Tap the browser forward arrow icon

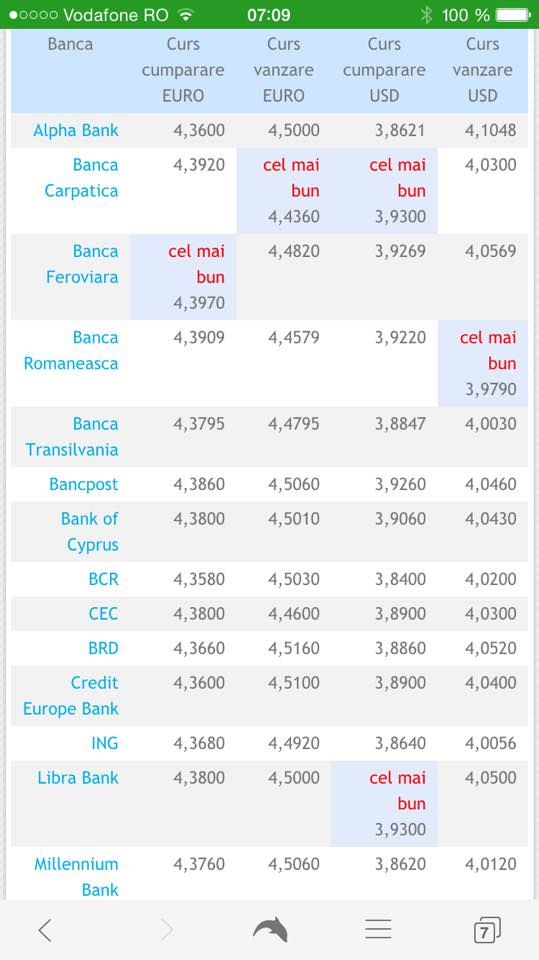[x=167, y=930]
